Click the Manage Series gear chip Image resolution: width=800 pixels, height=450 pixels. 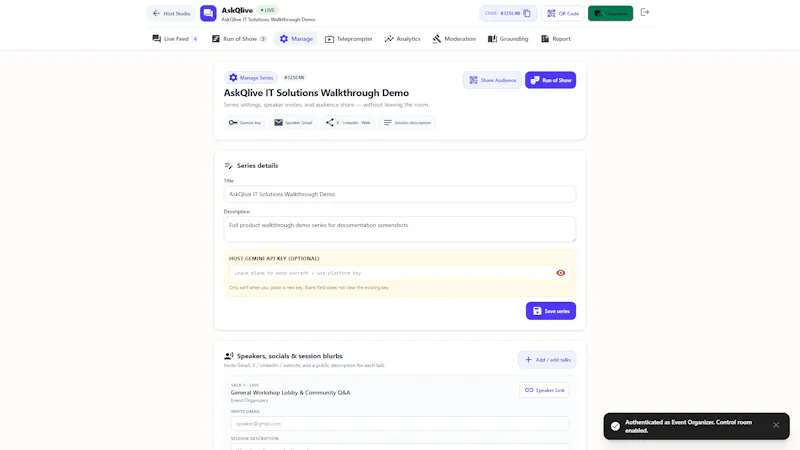251,78
